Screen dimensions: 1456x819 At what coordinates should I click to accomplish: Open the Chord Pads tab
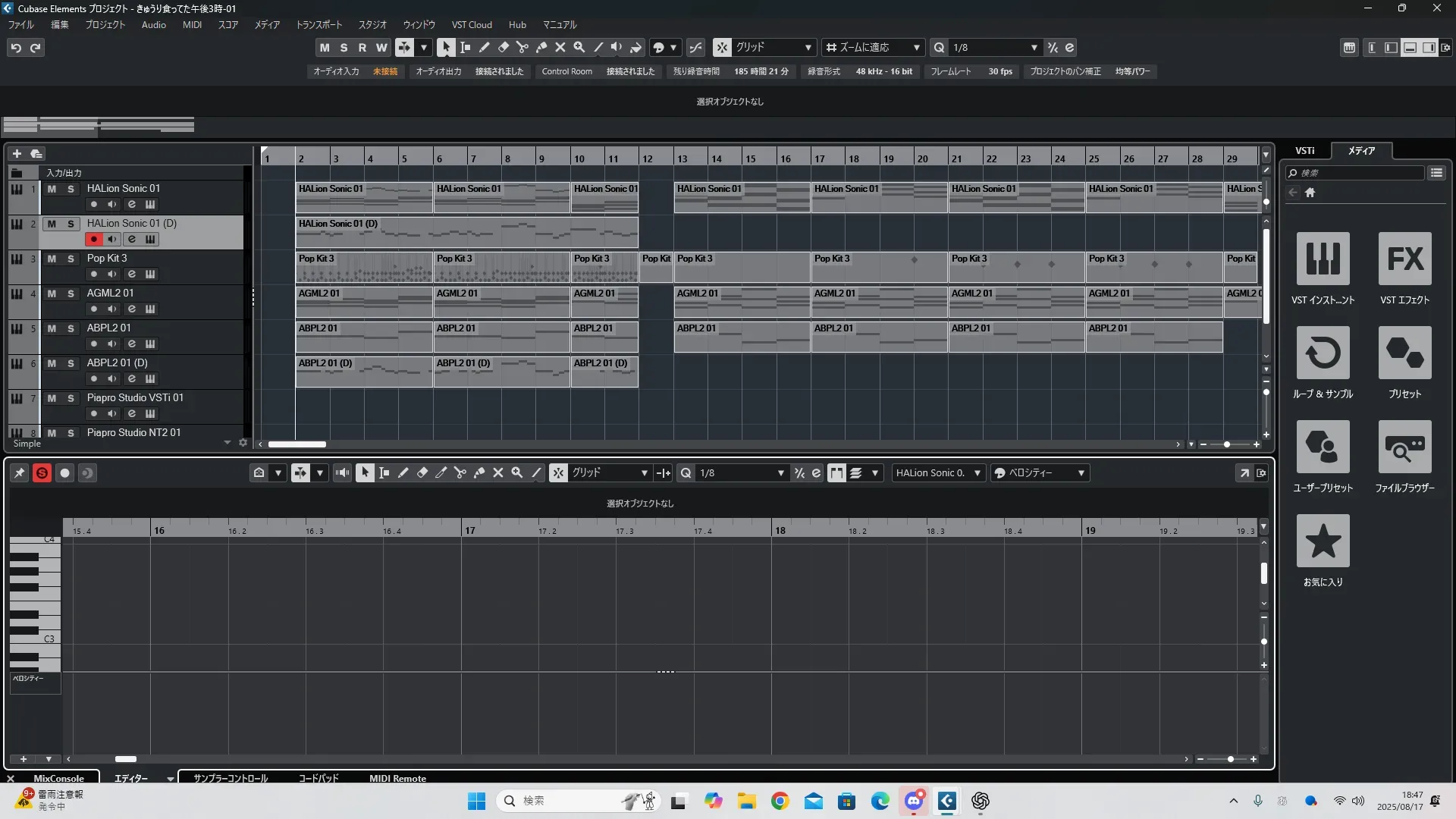318,778
